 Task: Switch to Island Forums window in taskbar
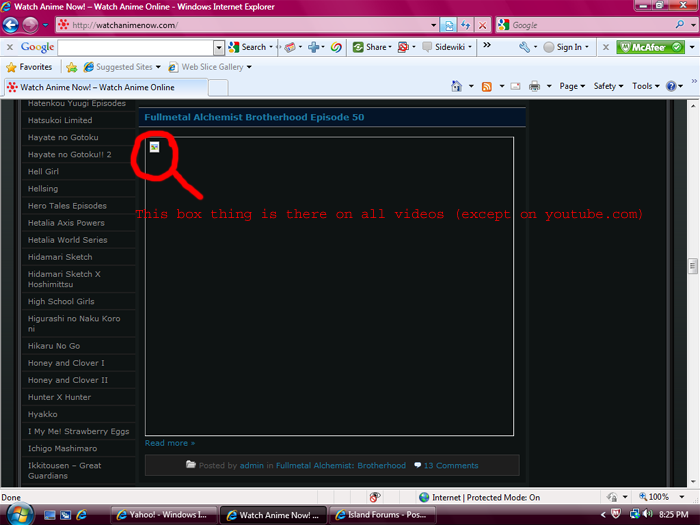pos(382,515)
